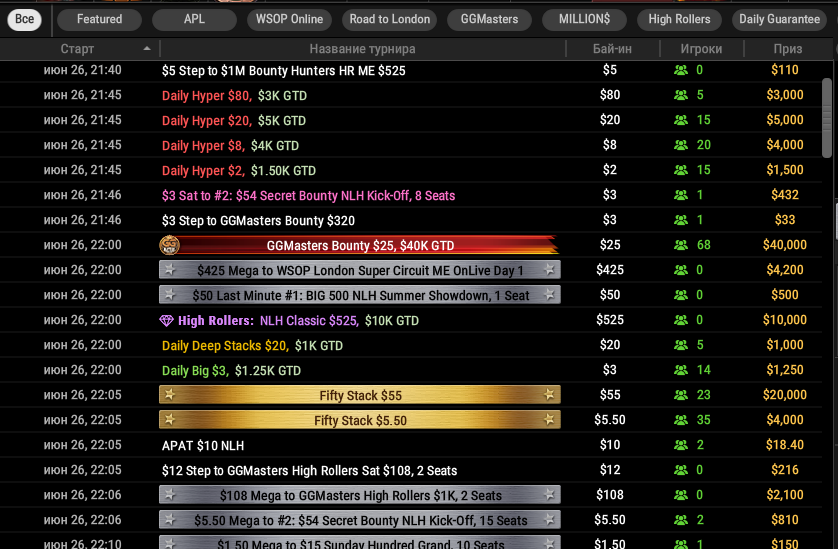Click right star on $5.50 Mega banner
The width and height of the screenshot is (838, 549).
(549, 520)
